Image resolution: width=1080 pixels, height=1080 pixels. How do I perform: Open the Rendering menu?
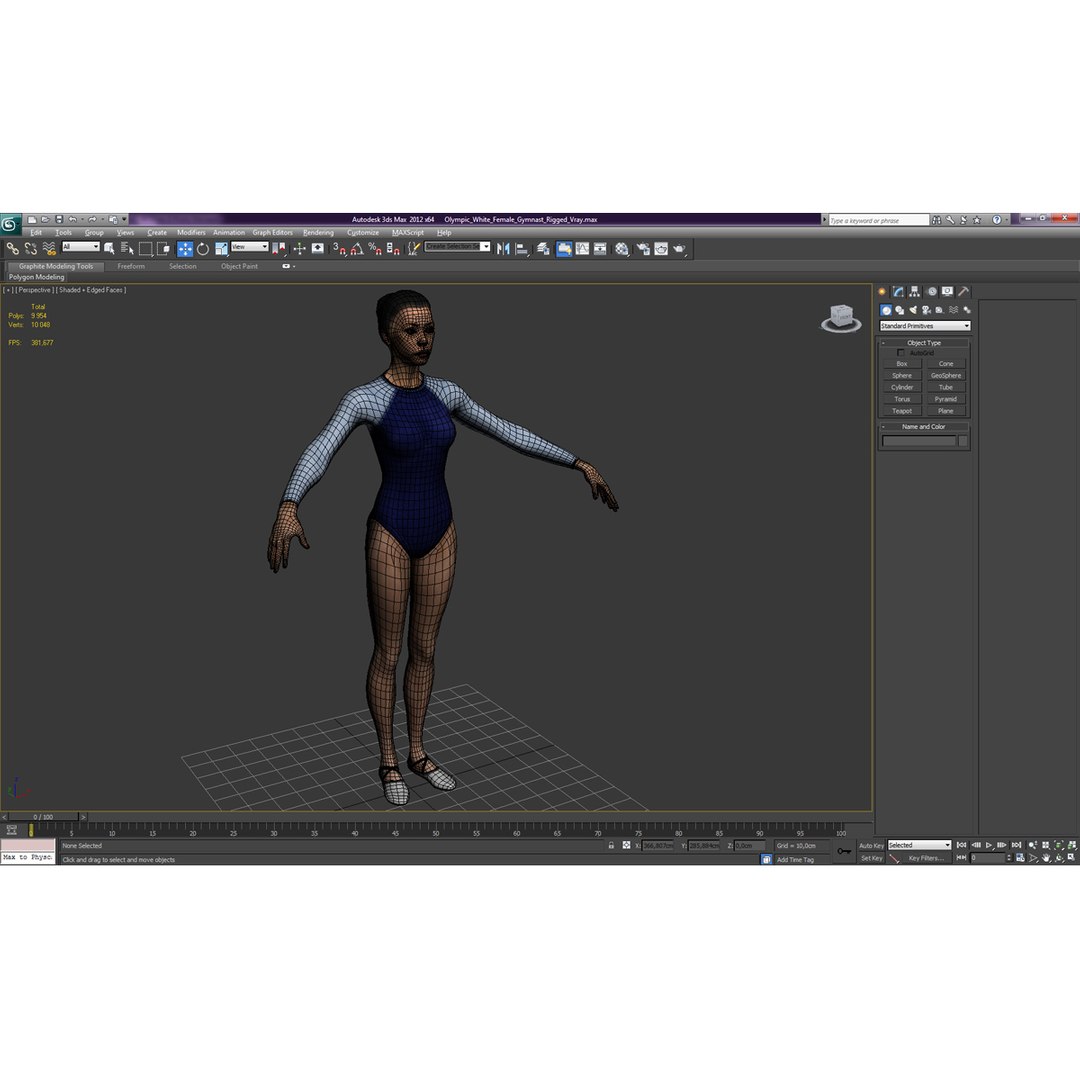tap(318, 233)
